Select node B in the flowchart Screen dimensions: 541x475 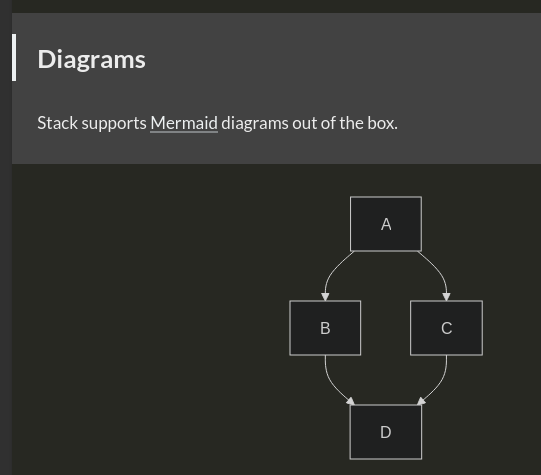point(325,328)
